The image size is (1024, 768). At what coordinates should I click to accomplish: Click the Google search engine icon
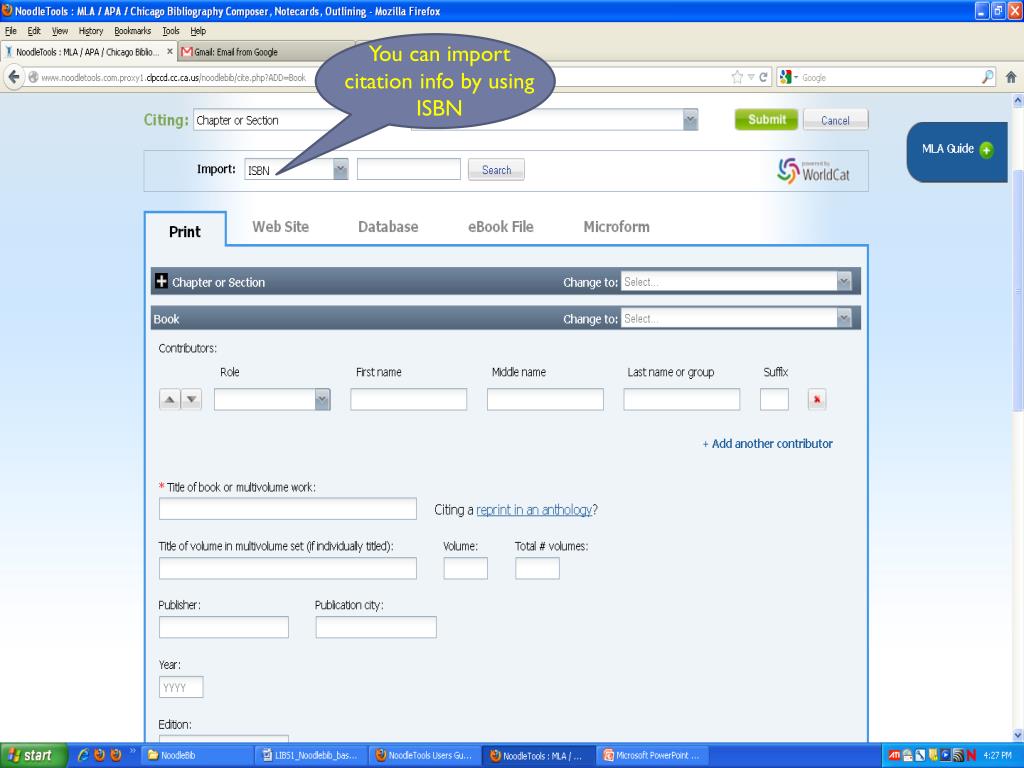(x=786, y=77)
